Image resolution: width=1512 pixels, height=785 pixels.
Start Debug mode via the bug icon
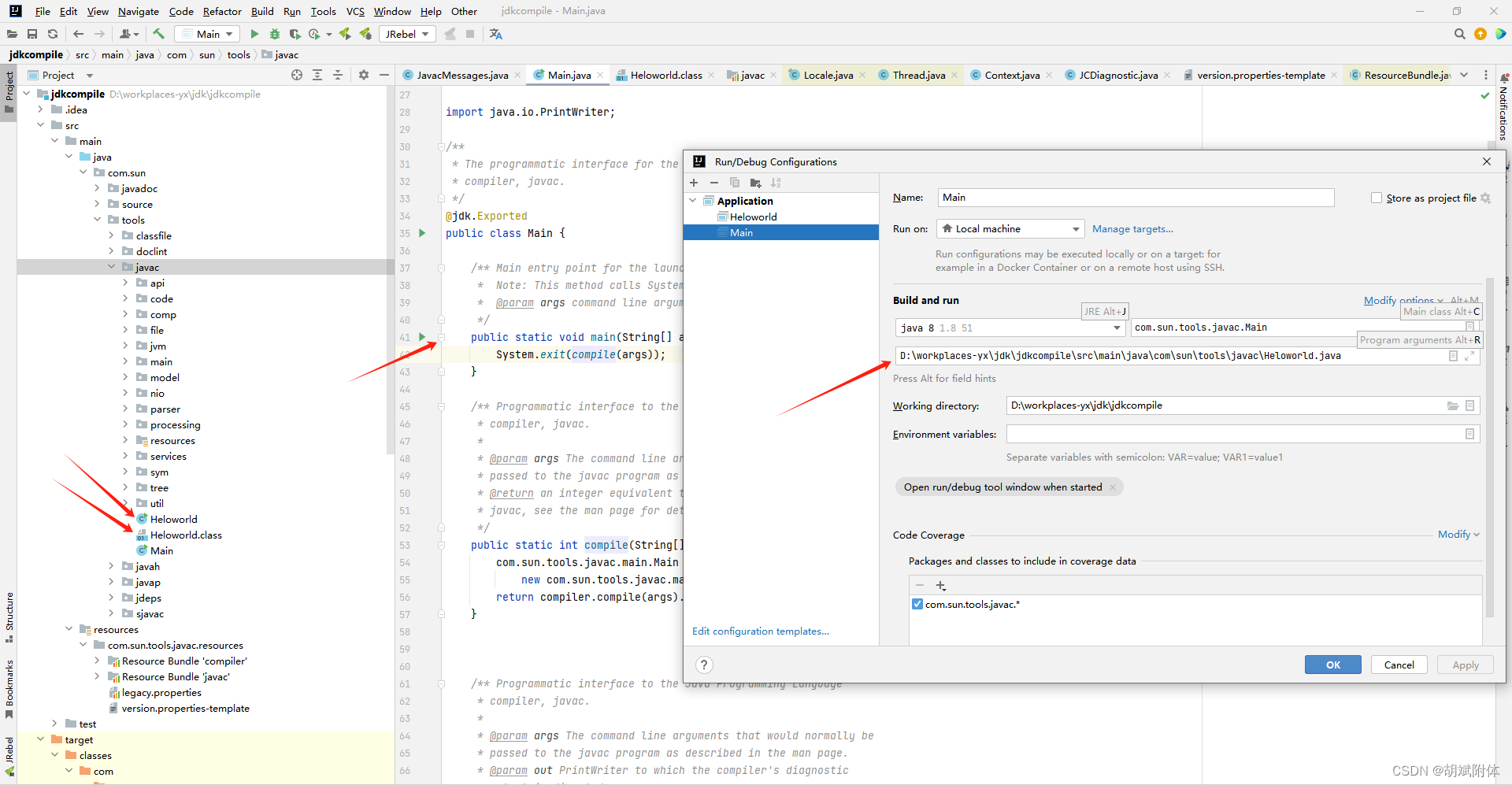click(275, 34)
